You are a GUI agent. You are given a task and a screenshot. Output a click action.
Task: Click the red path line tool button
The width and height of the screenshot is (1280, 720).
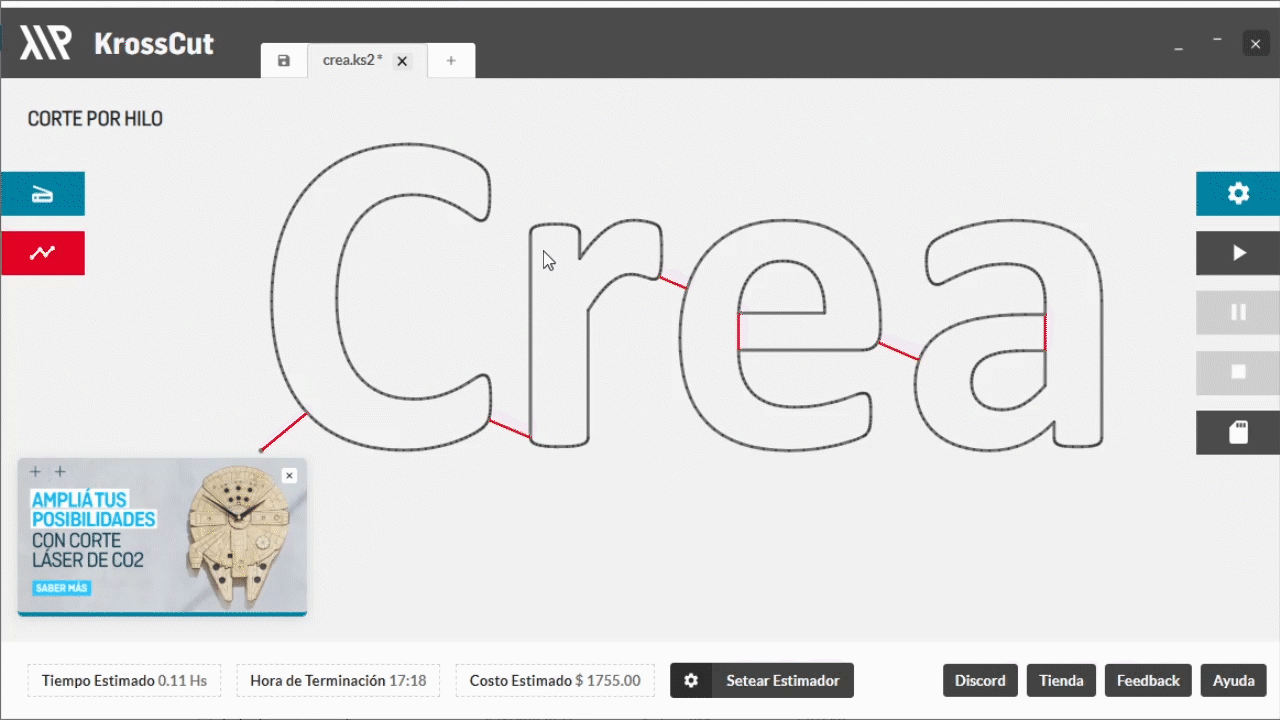coord(42,253)
